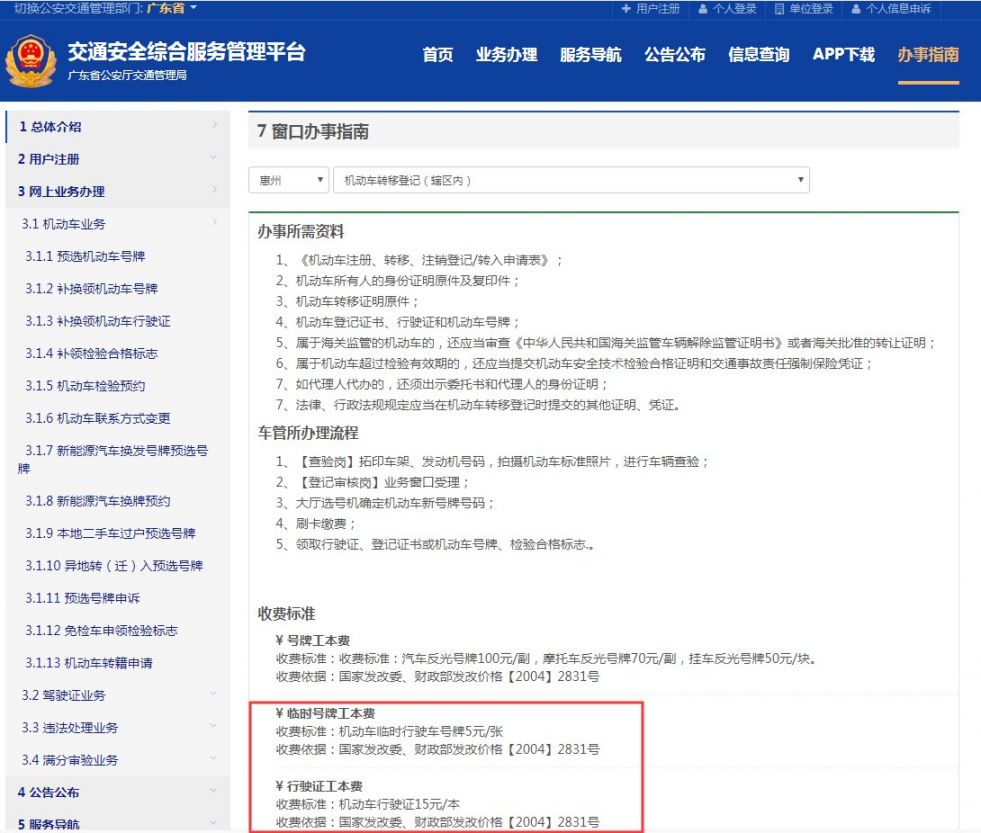Expand 3.2 驾驶证业务 subsection

click(x=118, y=695)
